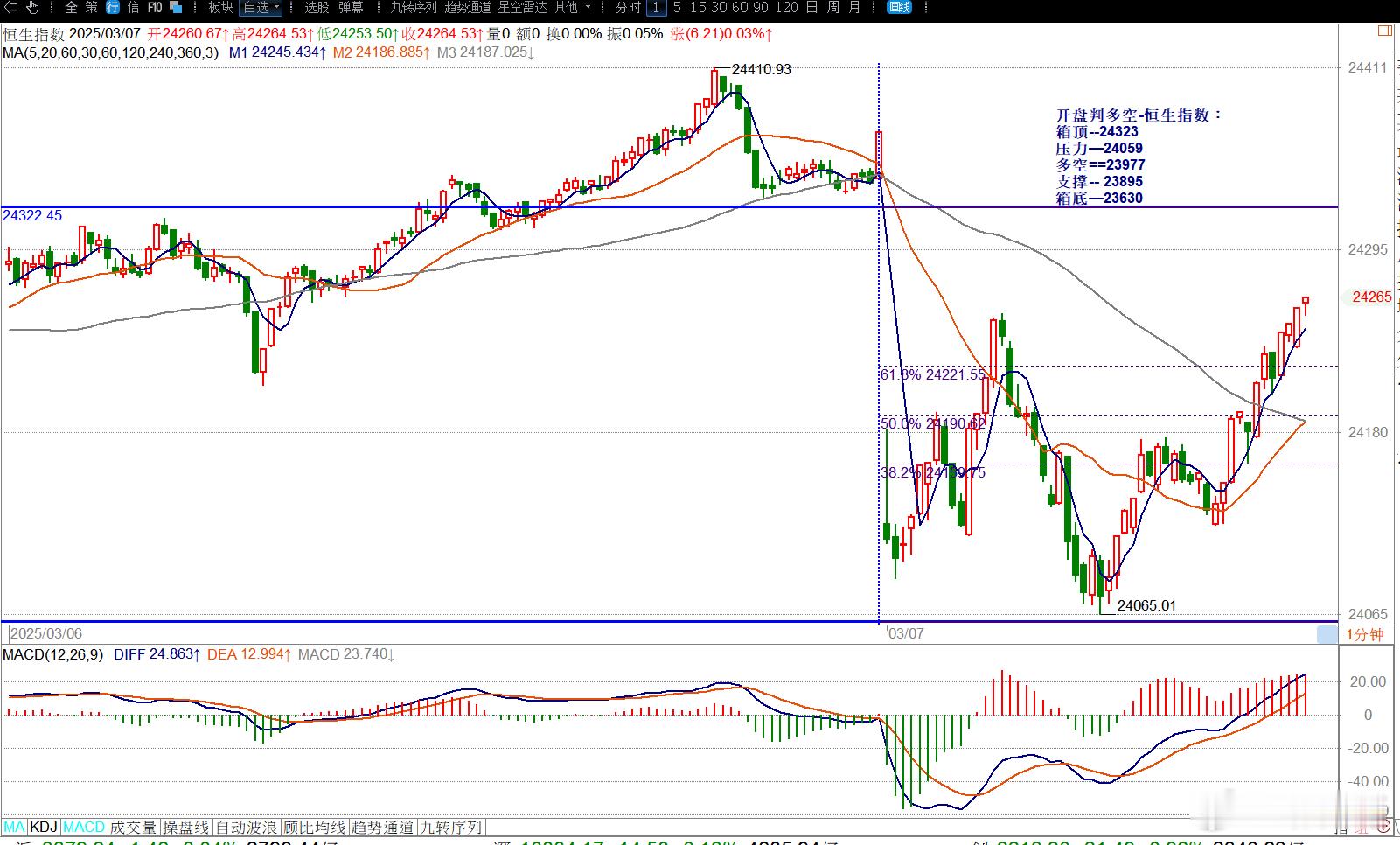
Task: Click the 弹幕 toolbar item
Action: [x=351, y=8]
